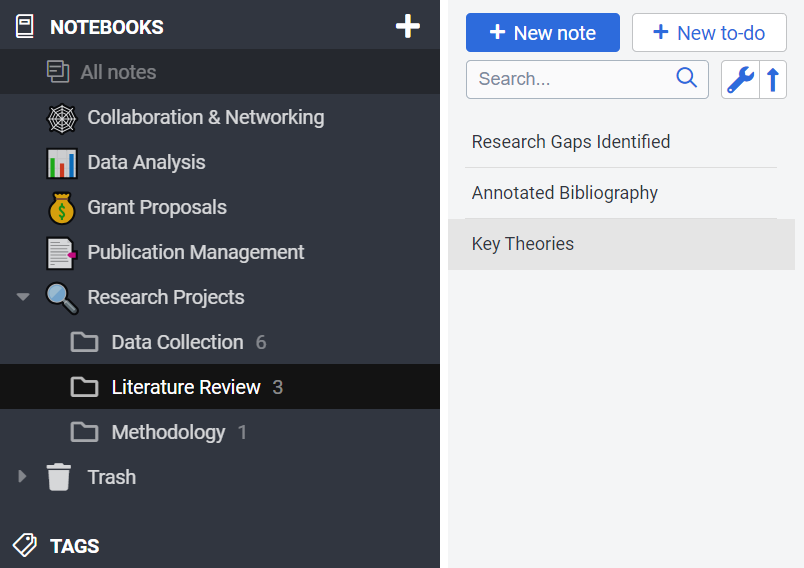Collapse the Research Projects notebook
Image resolution: width=804 pixels, height=568 pixels.
point(23,298)
